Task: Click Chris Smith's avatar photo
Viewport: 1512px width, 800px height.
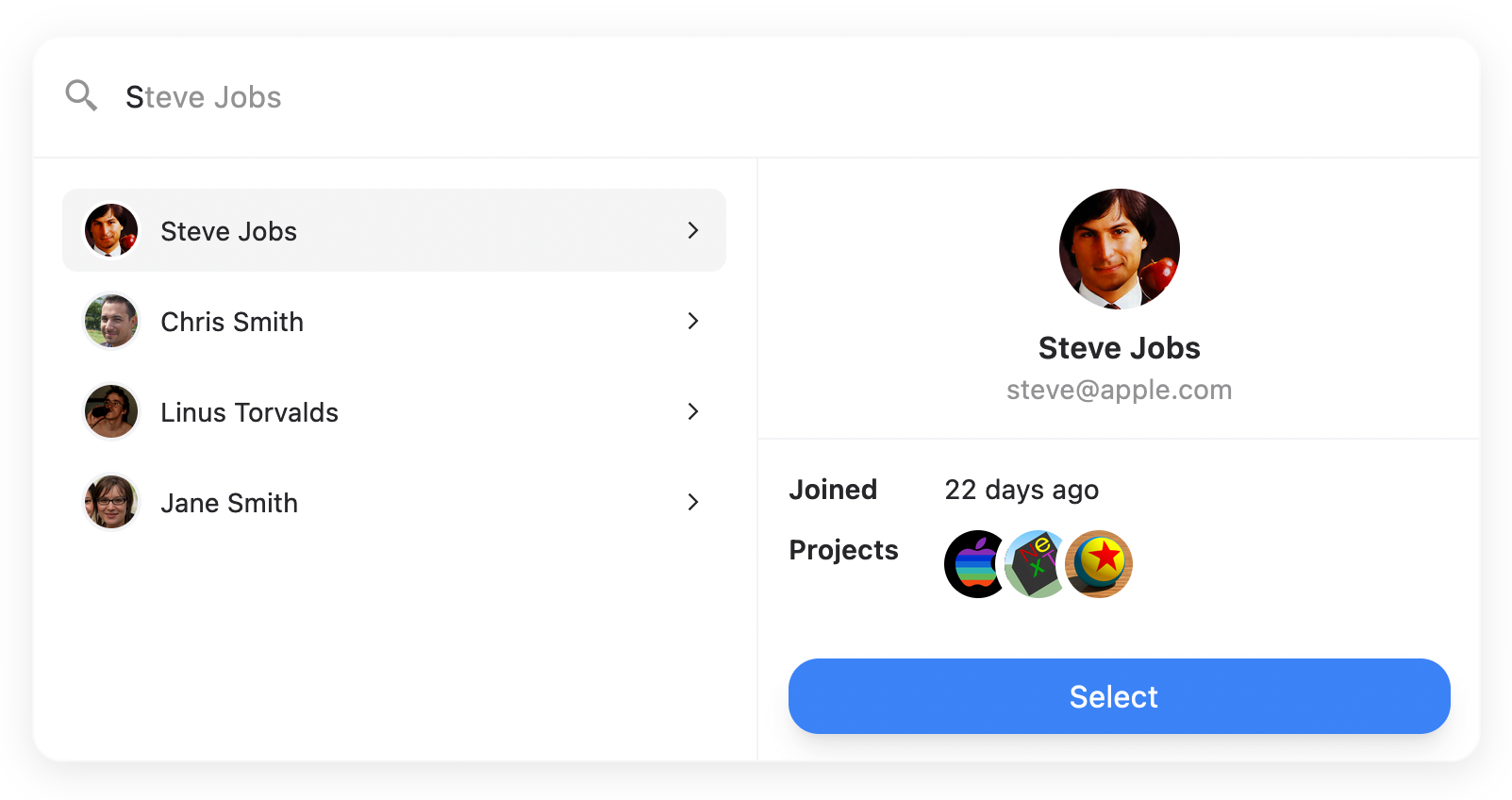Action: click(111, 321)
